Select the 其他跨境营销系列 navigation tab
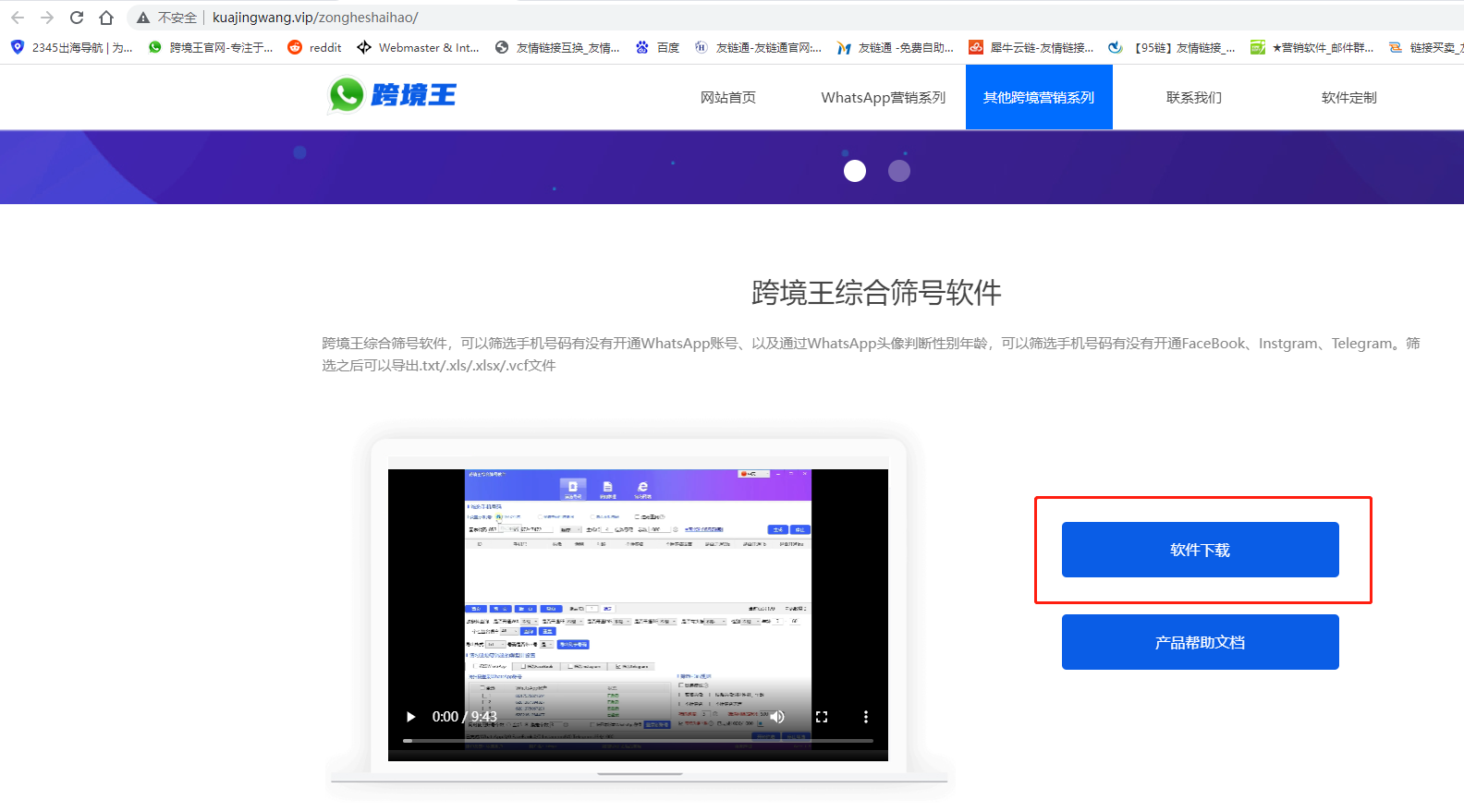The image size is (1464, 812). 1039,97
